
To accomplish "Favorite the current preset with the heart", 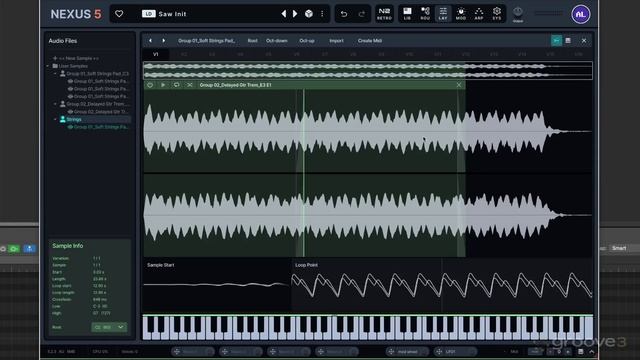I will coord(119,14).
